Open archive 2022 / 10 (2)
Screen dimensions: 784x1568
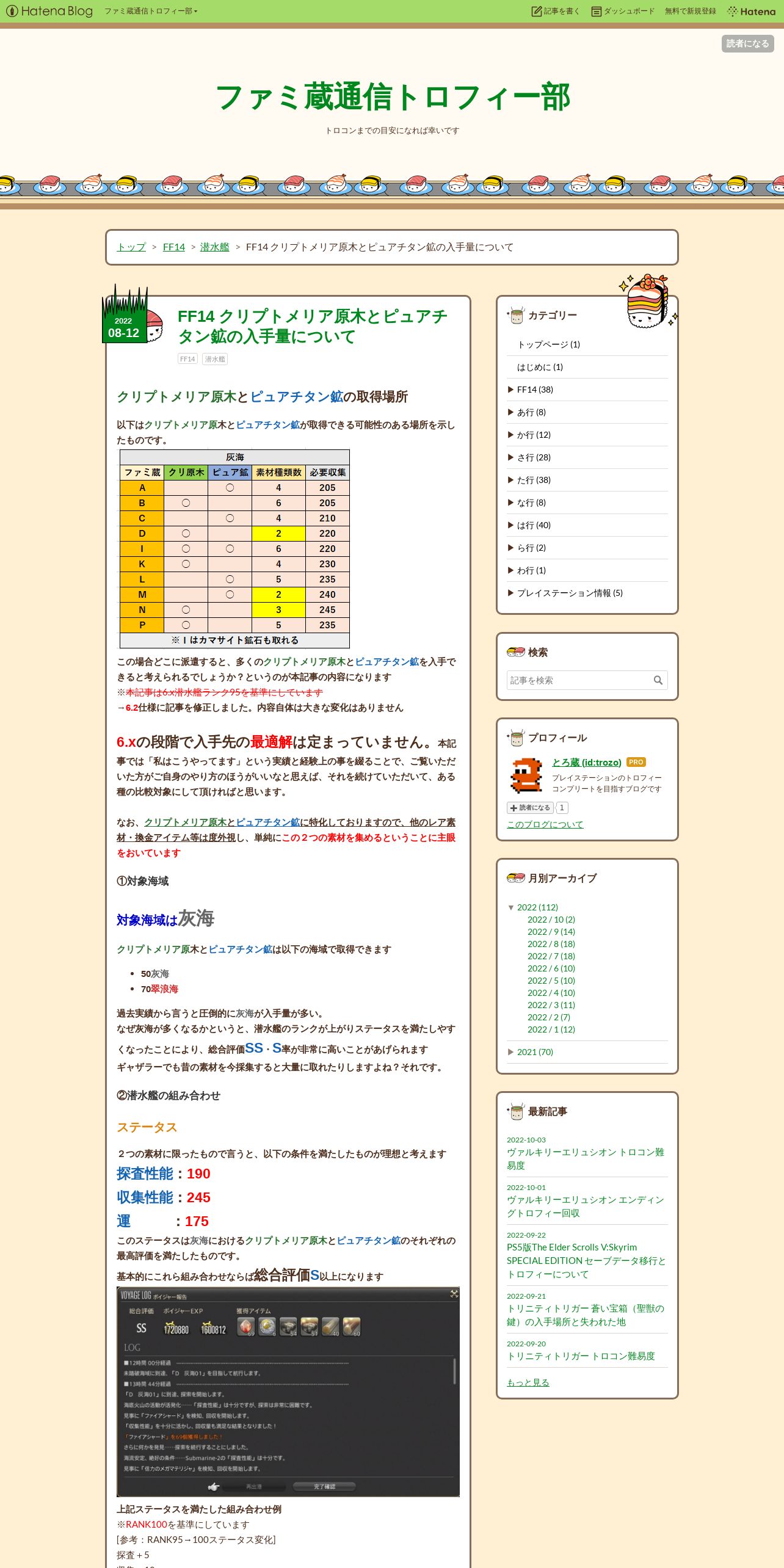click(551, 920)
